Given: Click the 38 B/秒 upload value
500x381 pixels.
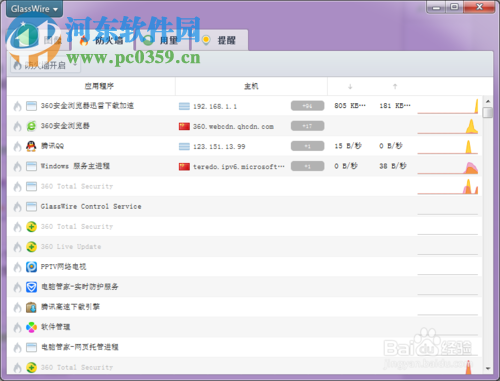Looking at the screenshot, I should pos(393,166).
